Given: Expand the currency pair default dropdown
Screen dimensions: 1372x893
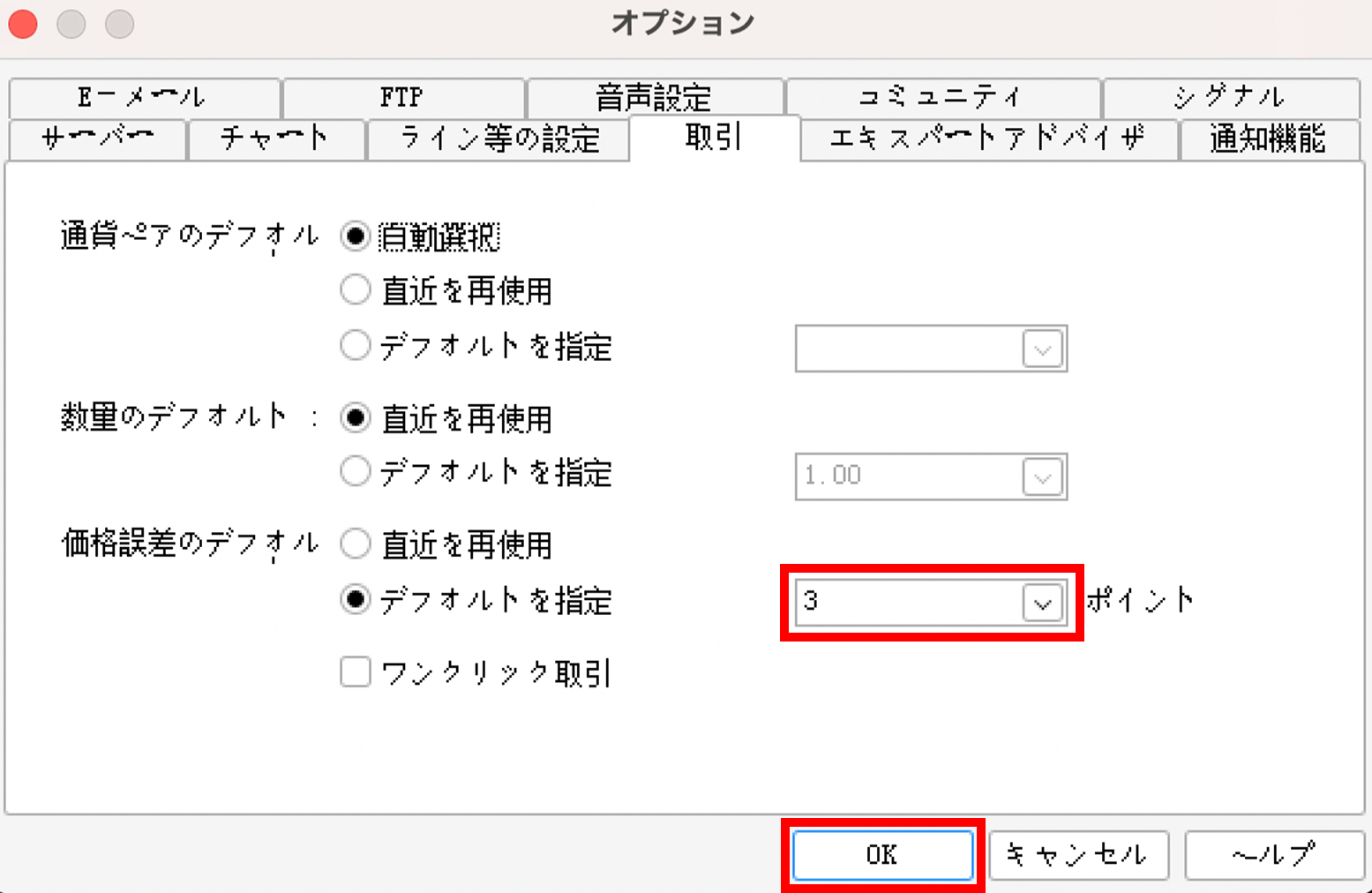Looking at the screenshot, I should tap(1042, 349).
